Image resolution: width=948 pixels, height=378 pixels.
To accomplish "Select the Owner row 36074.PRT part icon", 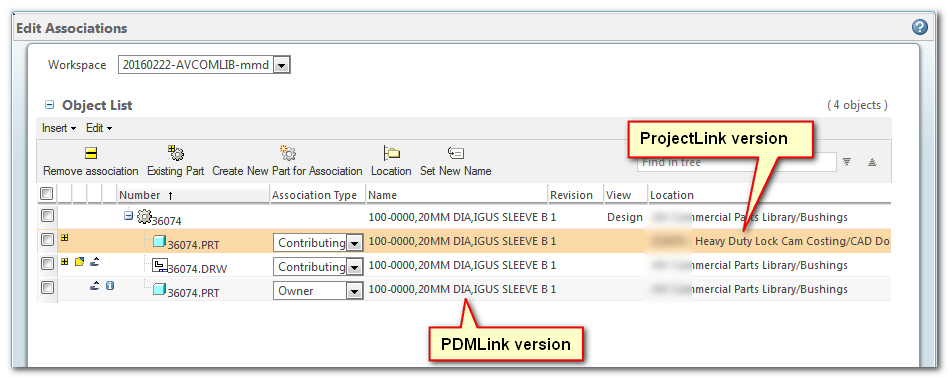I will click(x=160, y=290).
